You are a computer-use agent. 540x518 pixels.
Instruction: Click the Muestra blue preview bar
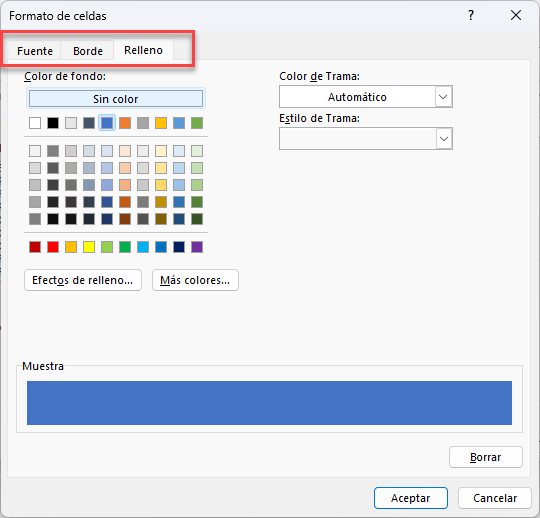pyautogui.click(x=269, y=403)
